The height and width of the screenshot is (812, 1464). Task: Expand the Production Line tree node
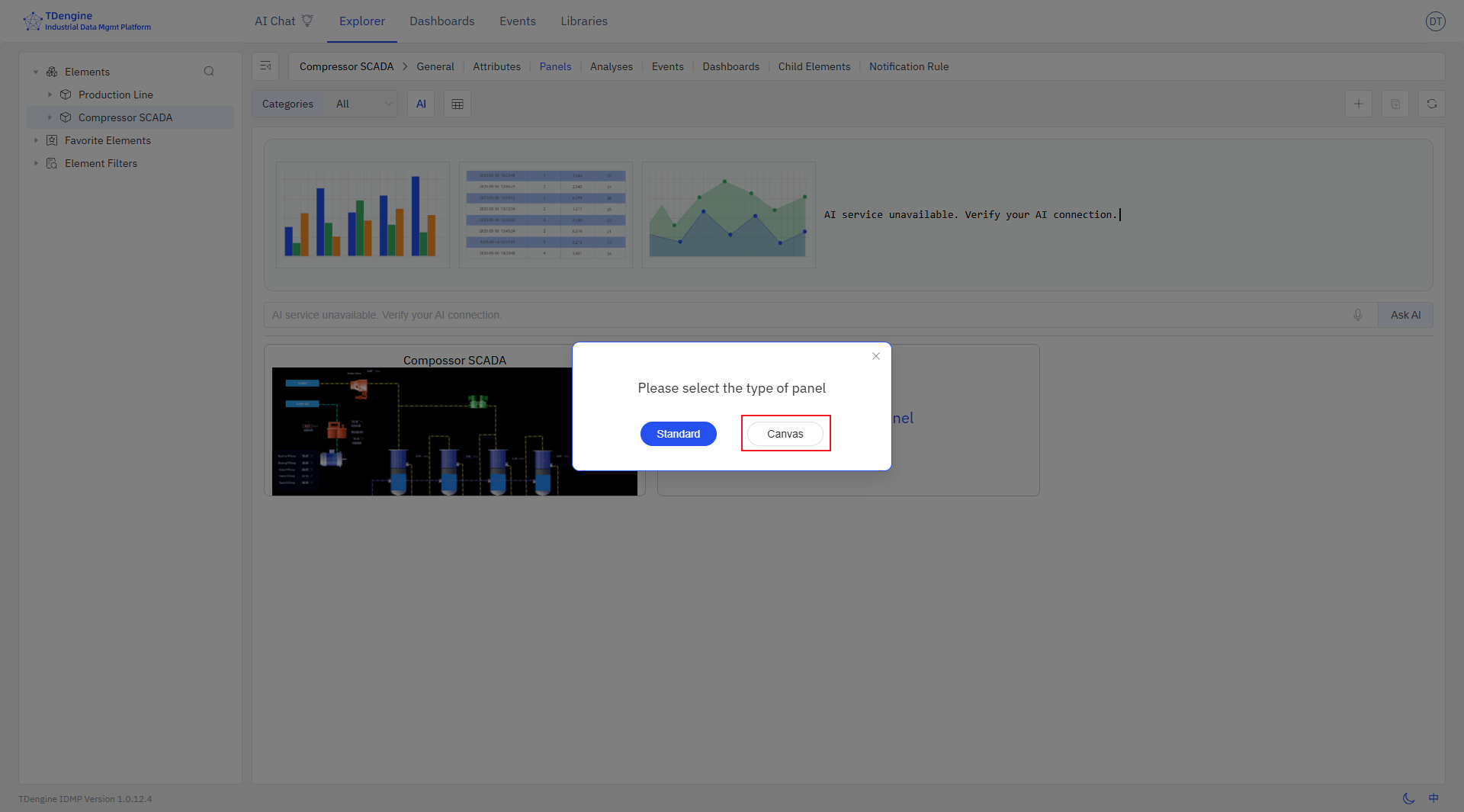(50, 95)
